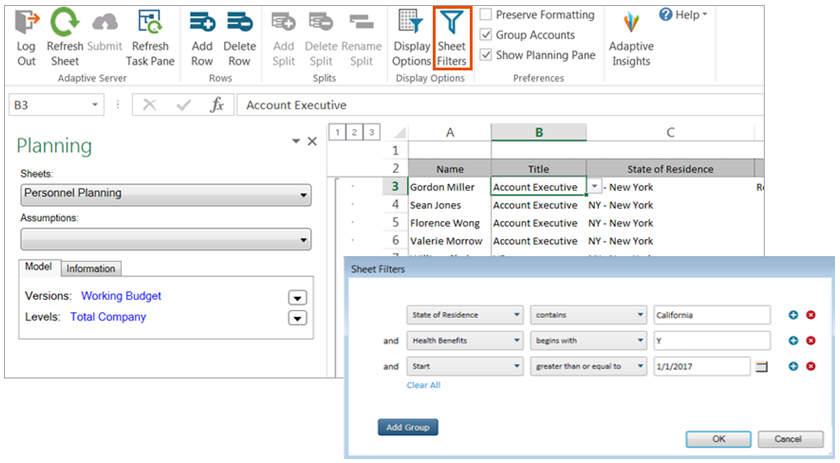840x463 pixels.
Task: Click the Delete Row icon
Action: tap(239, 23)
